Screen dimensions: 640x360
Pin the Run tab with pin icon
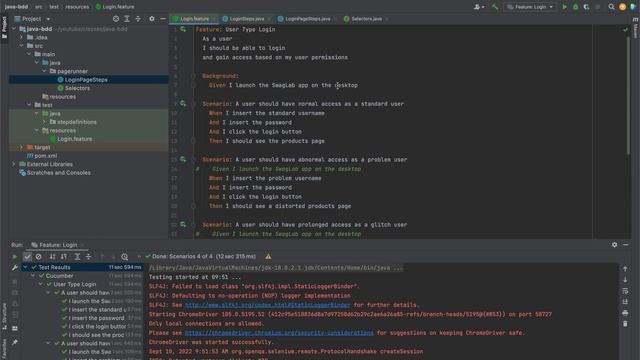(x=15, y=342)
